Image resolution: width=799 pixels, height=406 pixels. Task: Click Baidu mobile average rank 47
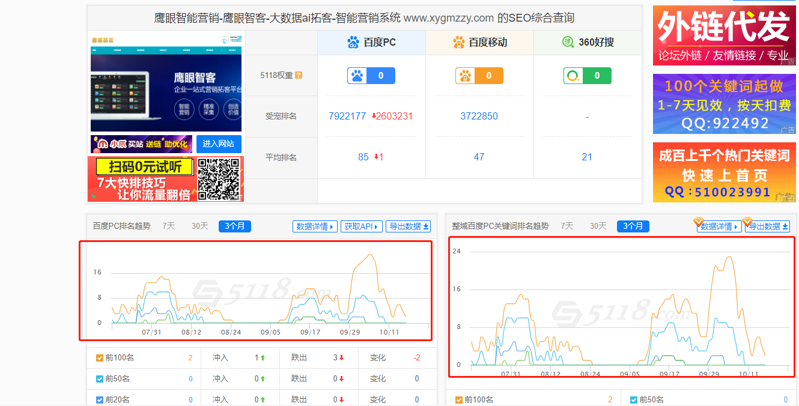[x=479, y=157]
